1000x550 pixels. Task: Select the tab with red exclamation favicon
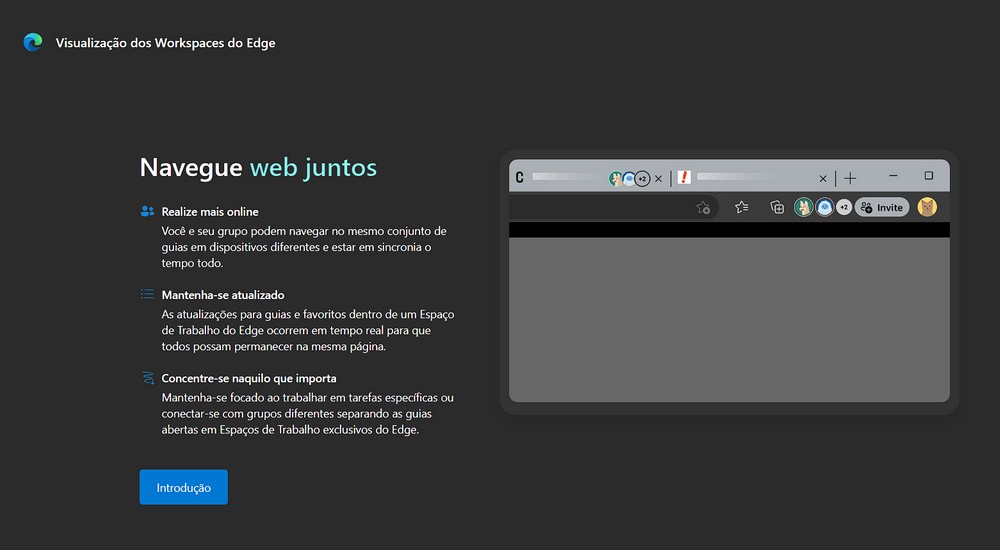[740, 178]
